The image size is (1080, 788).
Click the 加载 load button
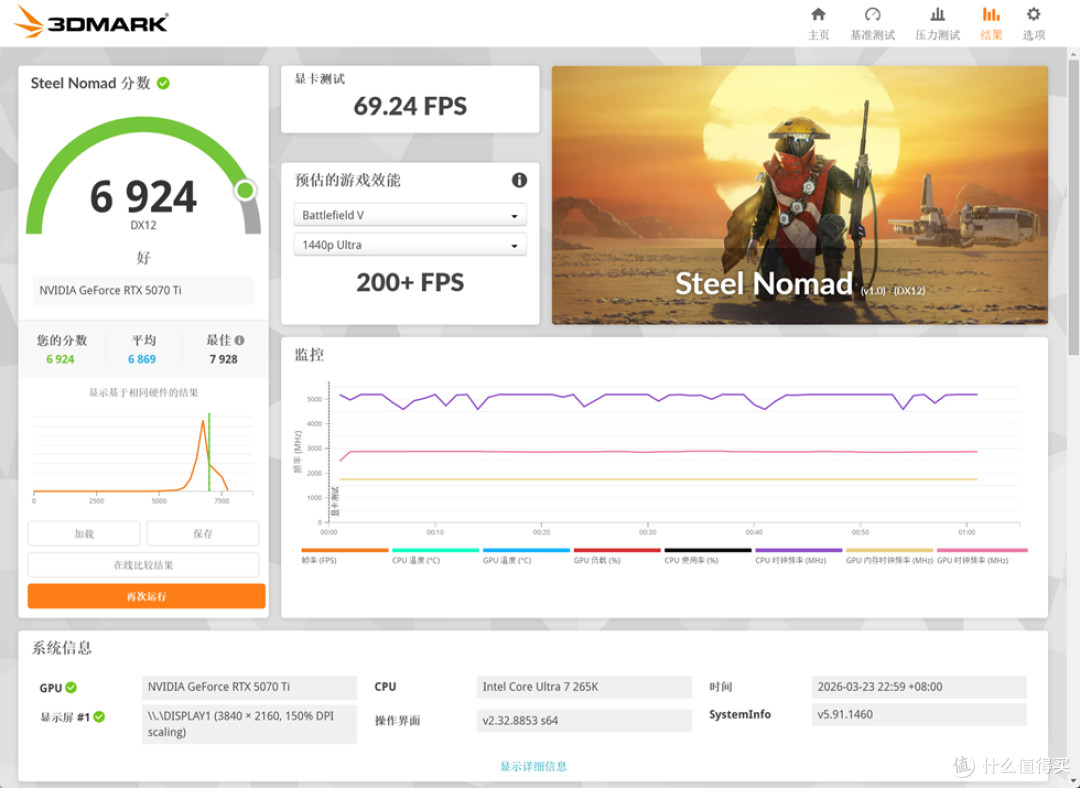click(84, 534)
